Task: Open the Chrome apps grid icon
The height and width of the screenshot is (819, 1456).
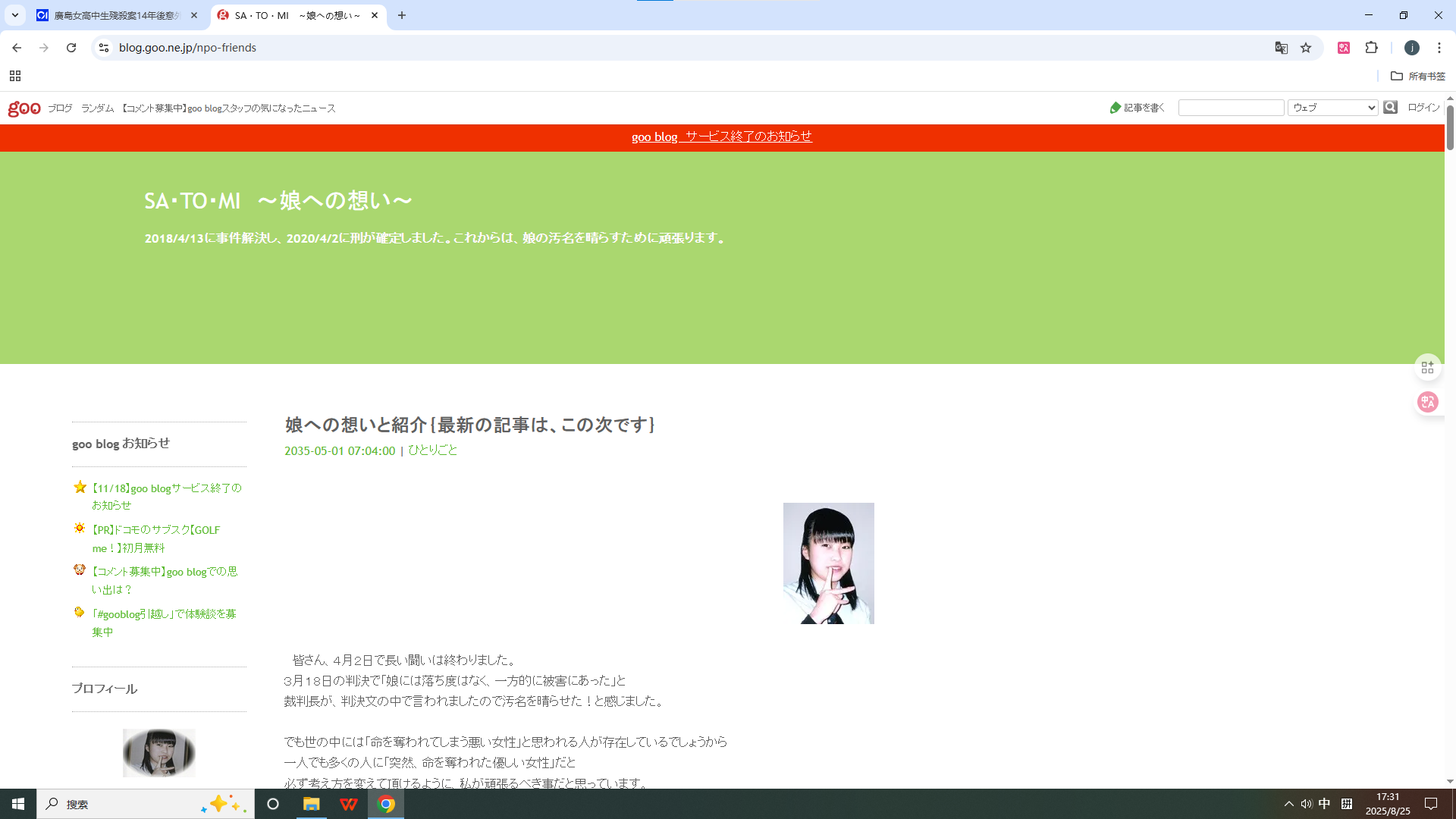Action: click(x=15, y=76)
